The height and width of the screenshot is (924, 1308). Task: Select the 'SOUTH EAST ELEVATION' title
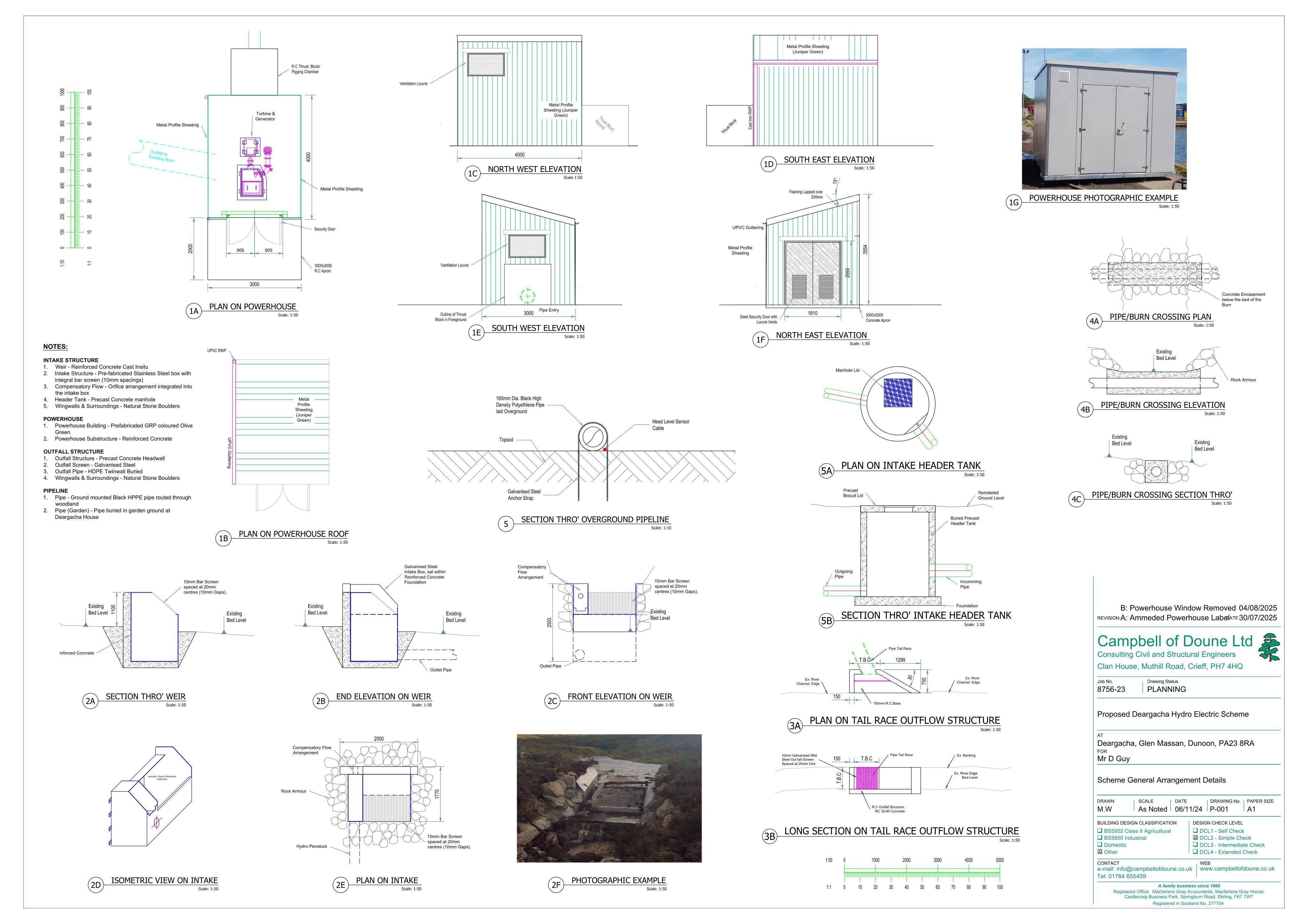[x=829, y=160]
